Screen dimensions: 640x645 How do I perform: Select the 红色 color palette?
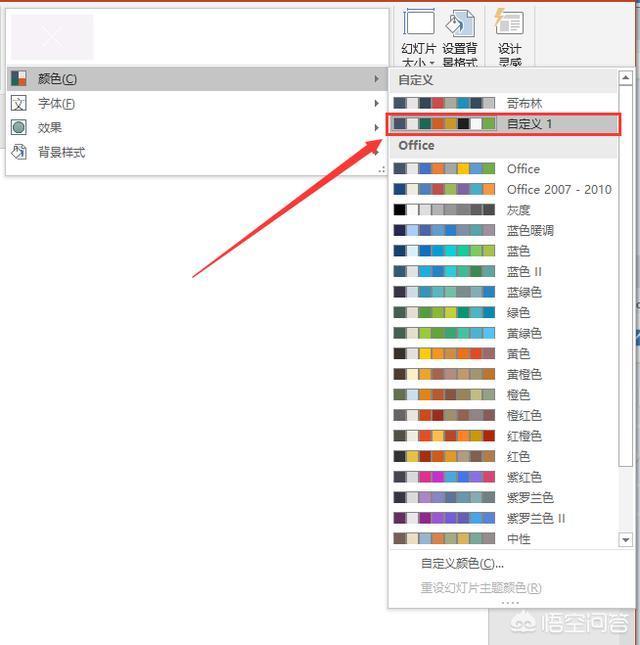point(503,457)
